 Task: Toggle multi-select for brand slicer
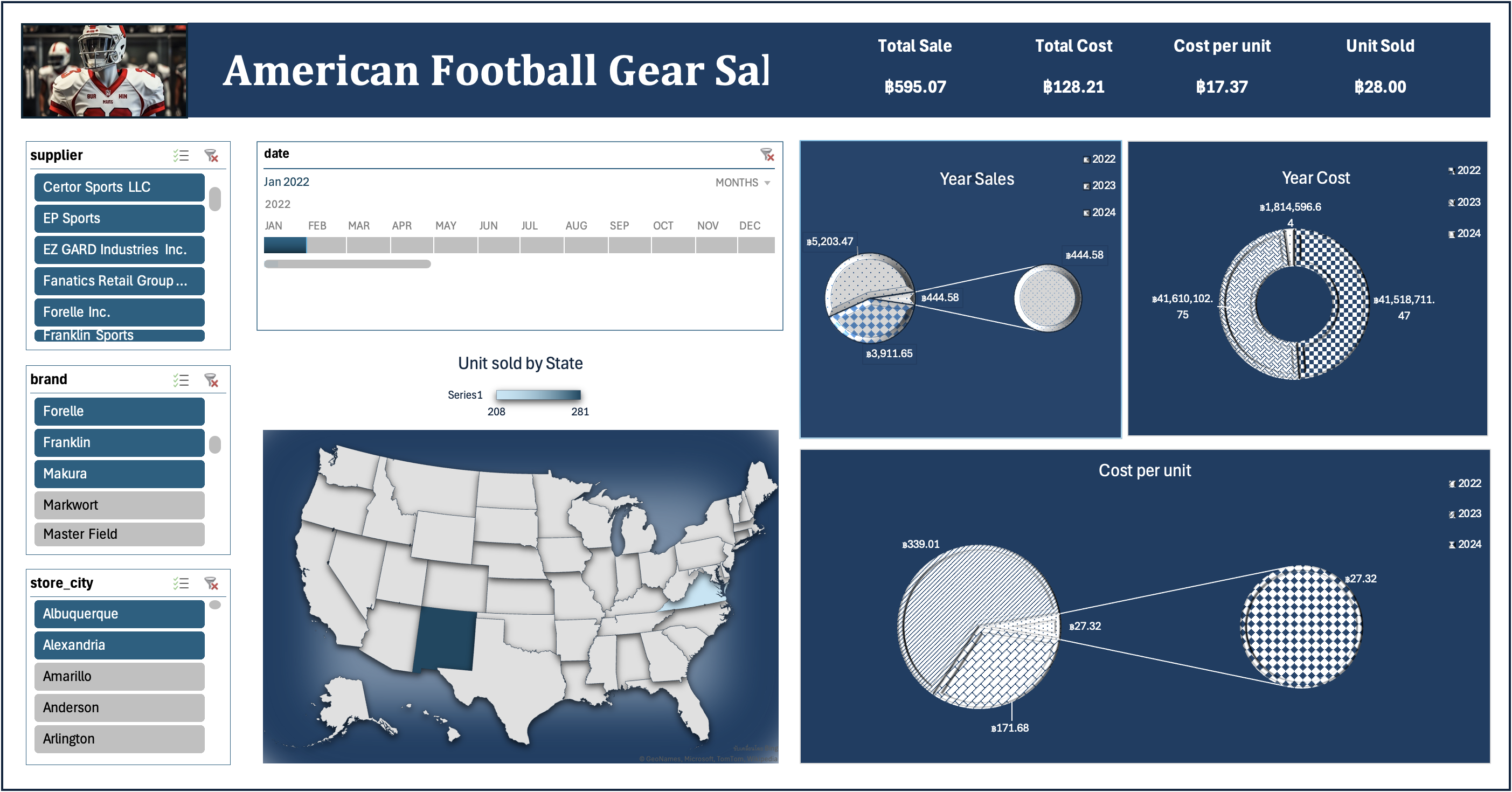[181, 380]
